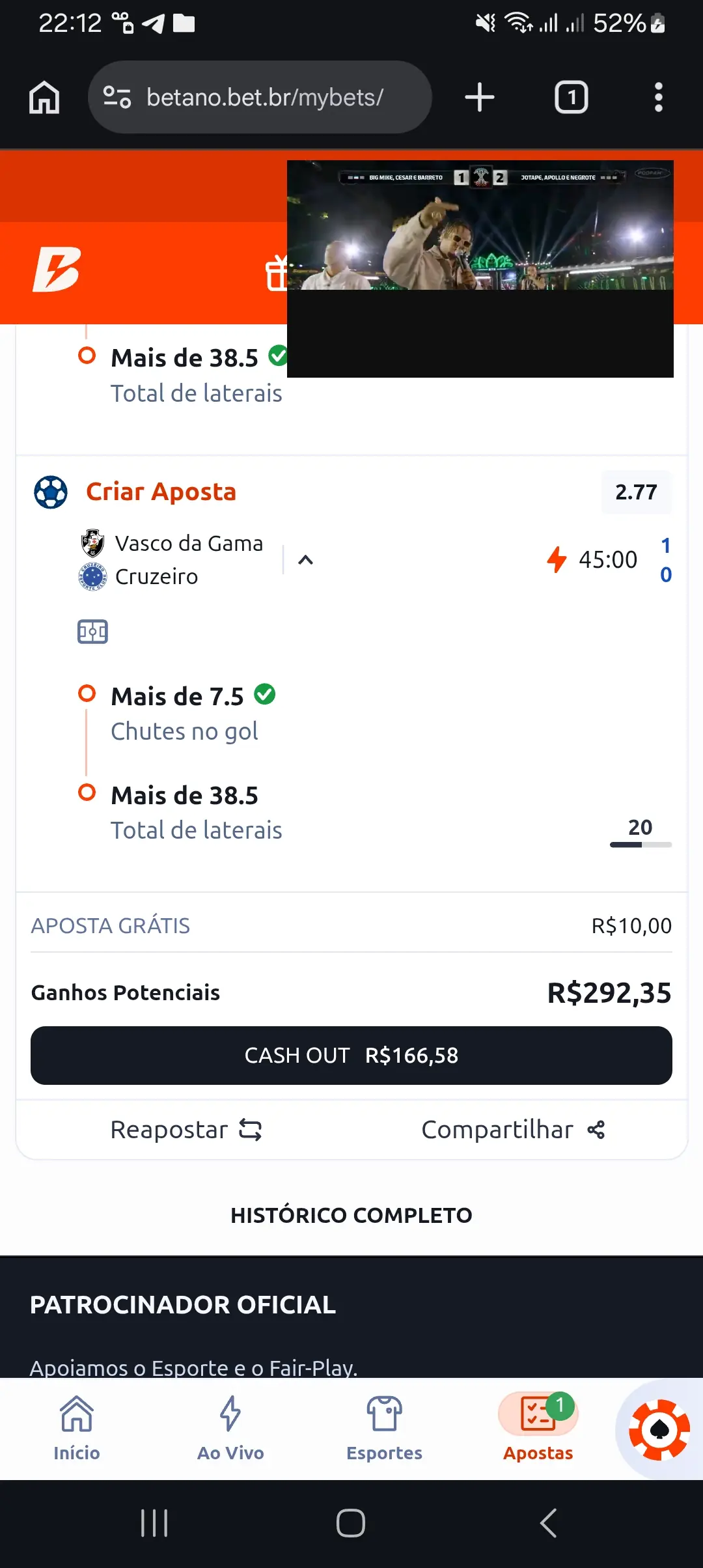703x1568 pixels.
Task: Switch to the Ao Vivo tab
Action: [230, 1429]
